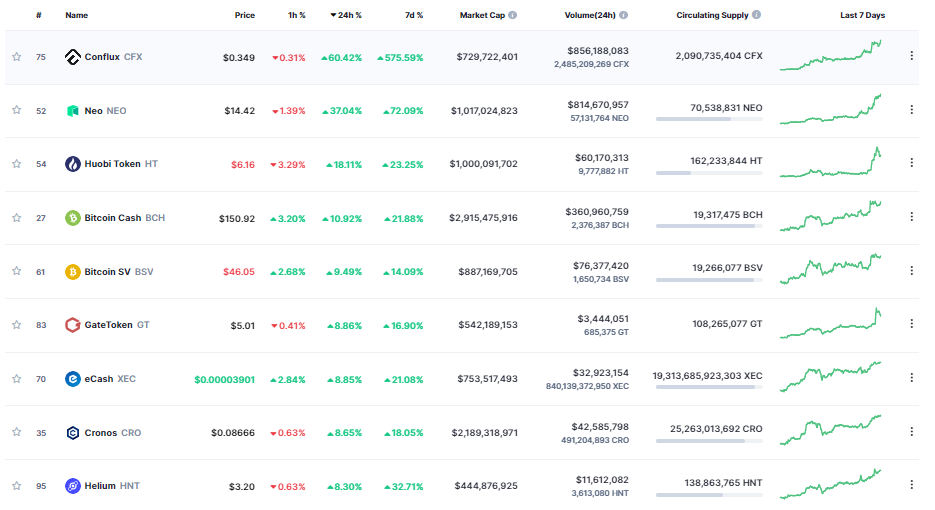Click Huobi Token circulating supply progress bar

tap(709, 173)
